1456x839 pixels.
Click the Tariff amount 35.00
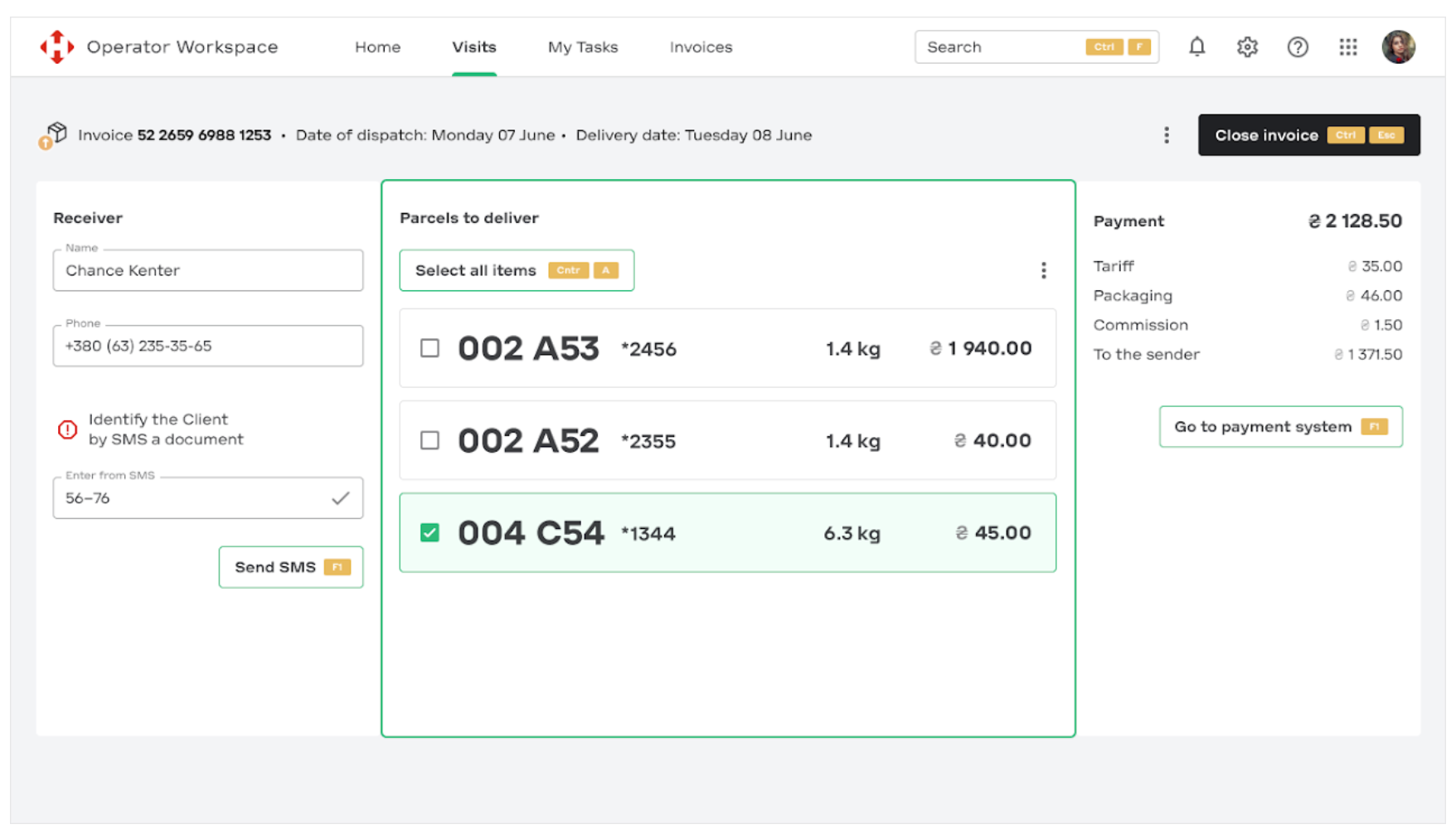(x=1375, y=266)
